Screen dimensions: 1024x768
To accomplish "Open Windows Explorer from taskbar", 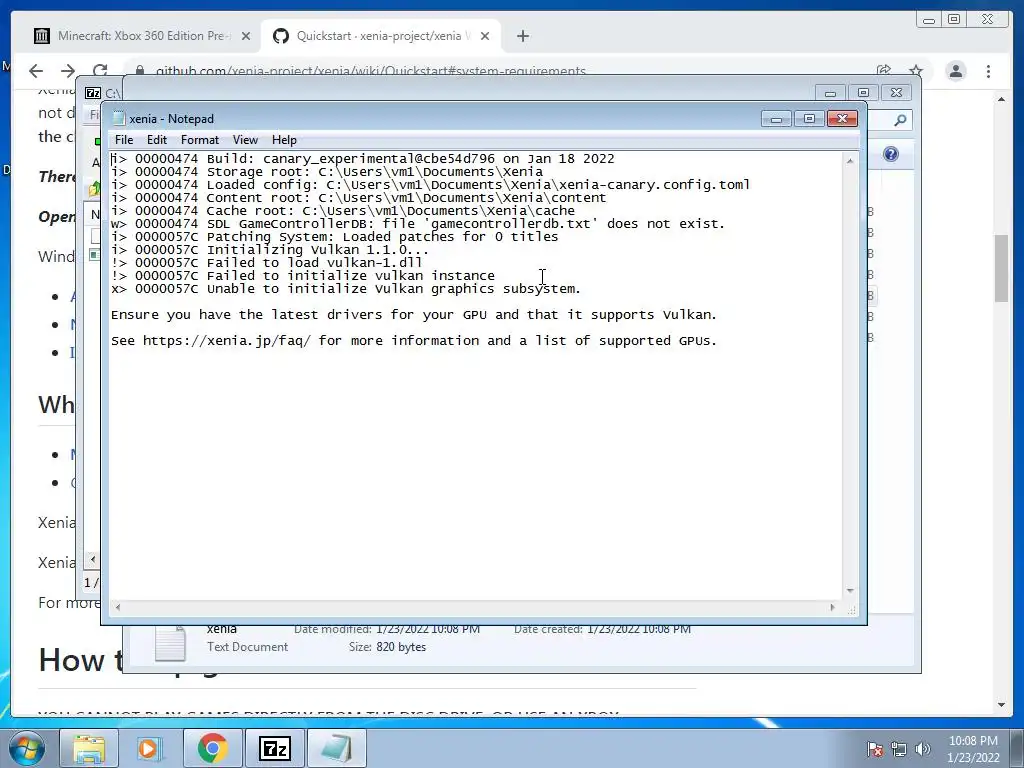I will [x=89, y=748].
